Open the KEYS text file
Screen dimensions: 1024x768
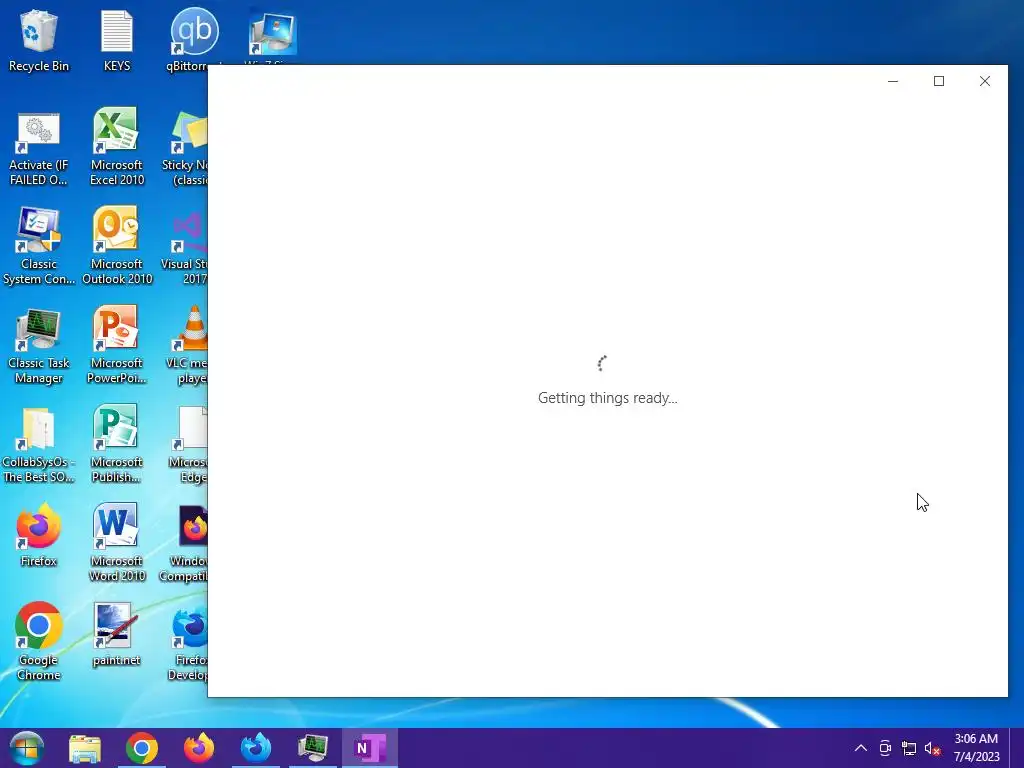click(x=117, y=40)
